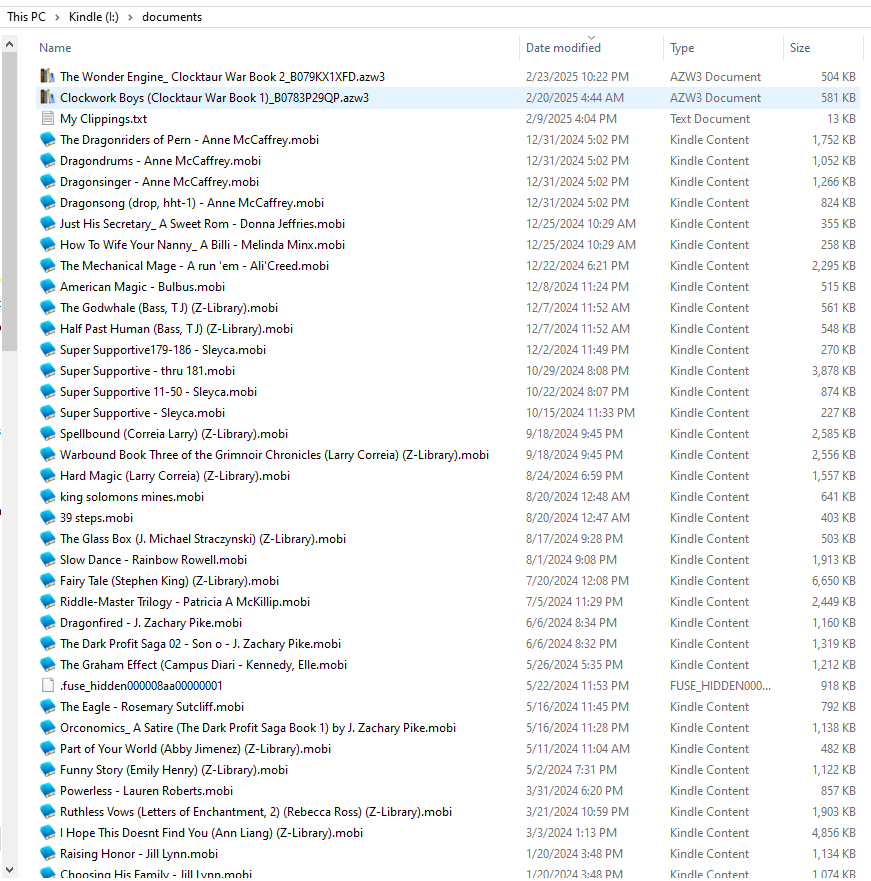Click Spellbound Correia Larry file icon
The height and width of the screenshot is (881, 871).
pos(48,434)
